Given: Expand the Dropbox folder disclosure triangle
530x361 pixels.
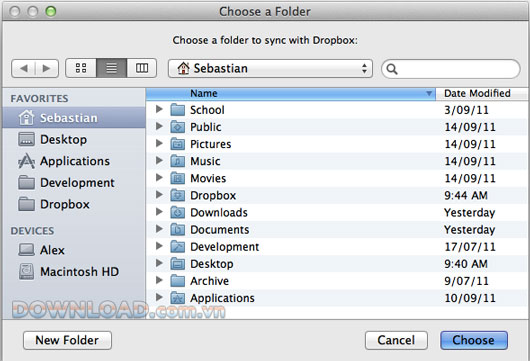Looking at the screenshot, I should [x=159, y=195].
